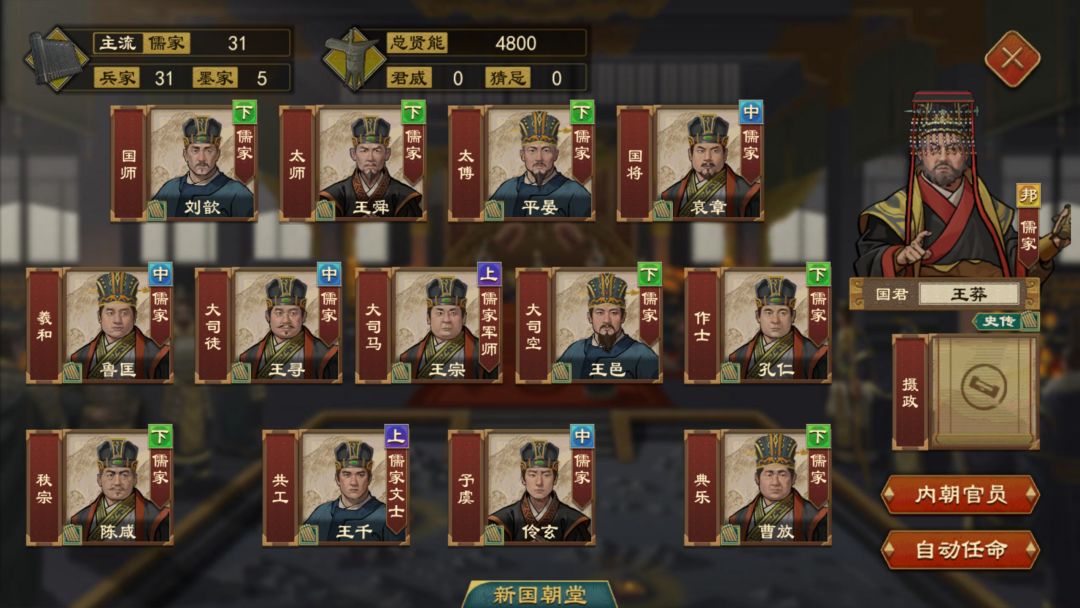This screenshot has width=1080, height=608.
Task: Select the 典乐 official 曹放 card
Action: tap(758, 488)
